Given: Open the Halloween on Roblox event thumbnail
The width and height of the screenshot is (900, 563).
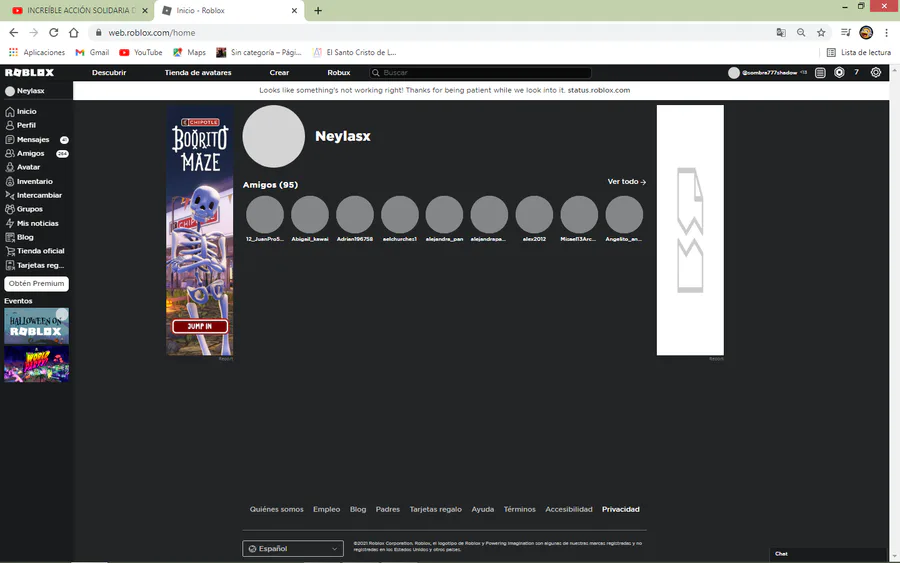Looking at the screenshot, I should coord(36,326).
